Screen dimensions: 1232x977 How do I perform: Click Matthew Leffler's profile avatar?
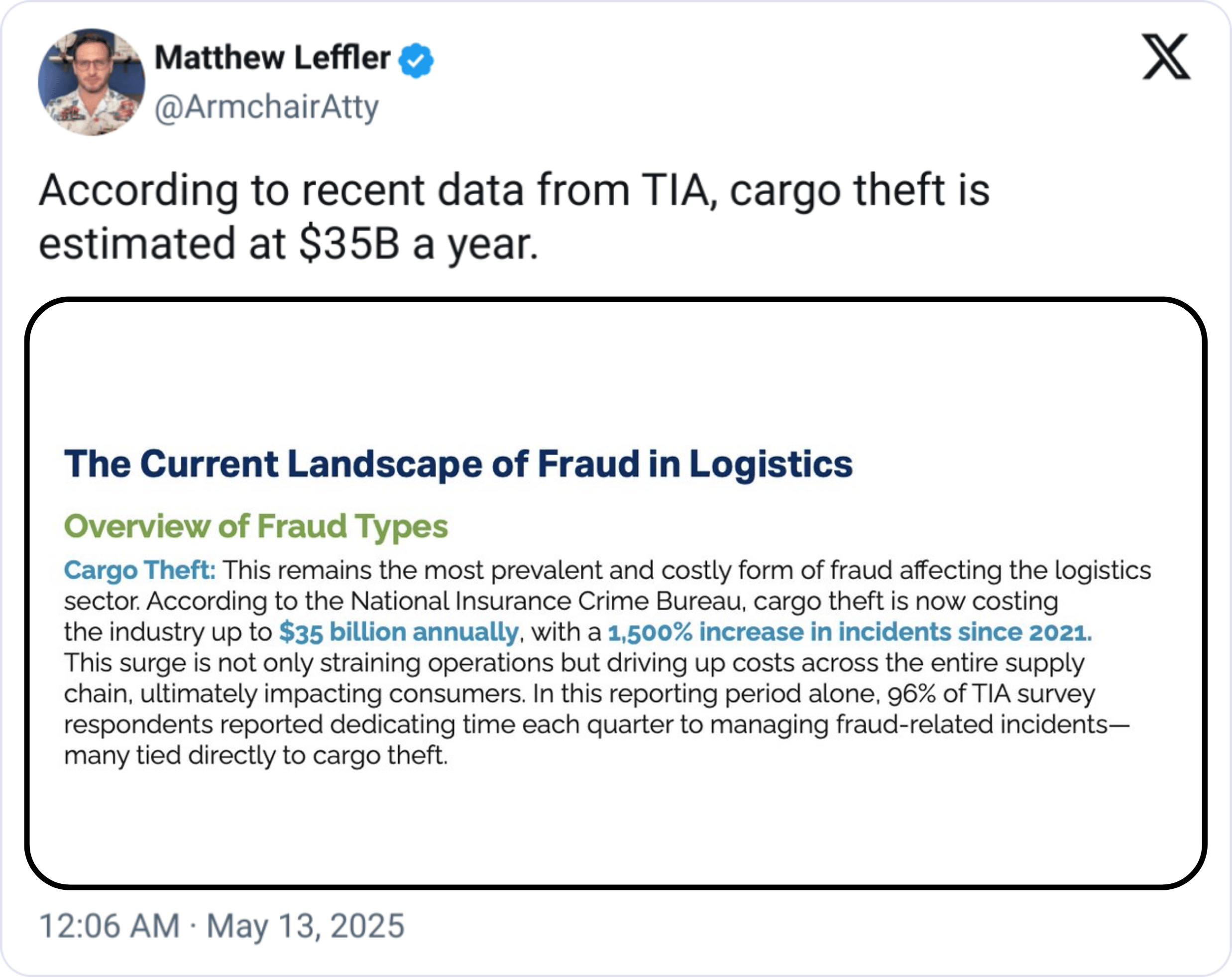pos(92,82)
